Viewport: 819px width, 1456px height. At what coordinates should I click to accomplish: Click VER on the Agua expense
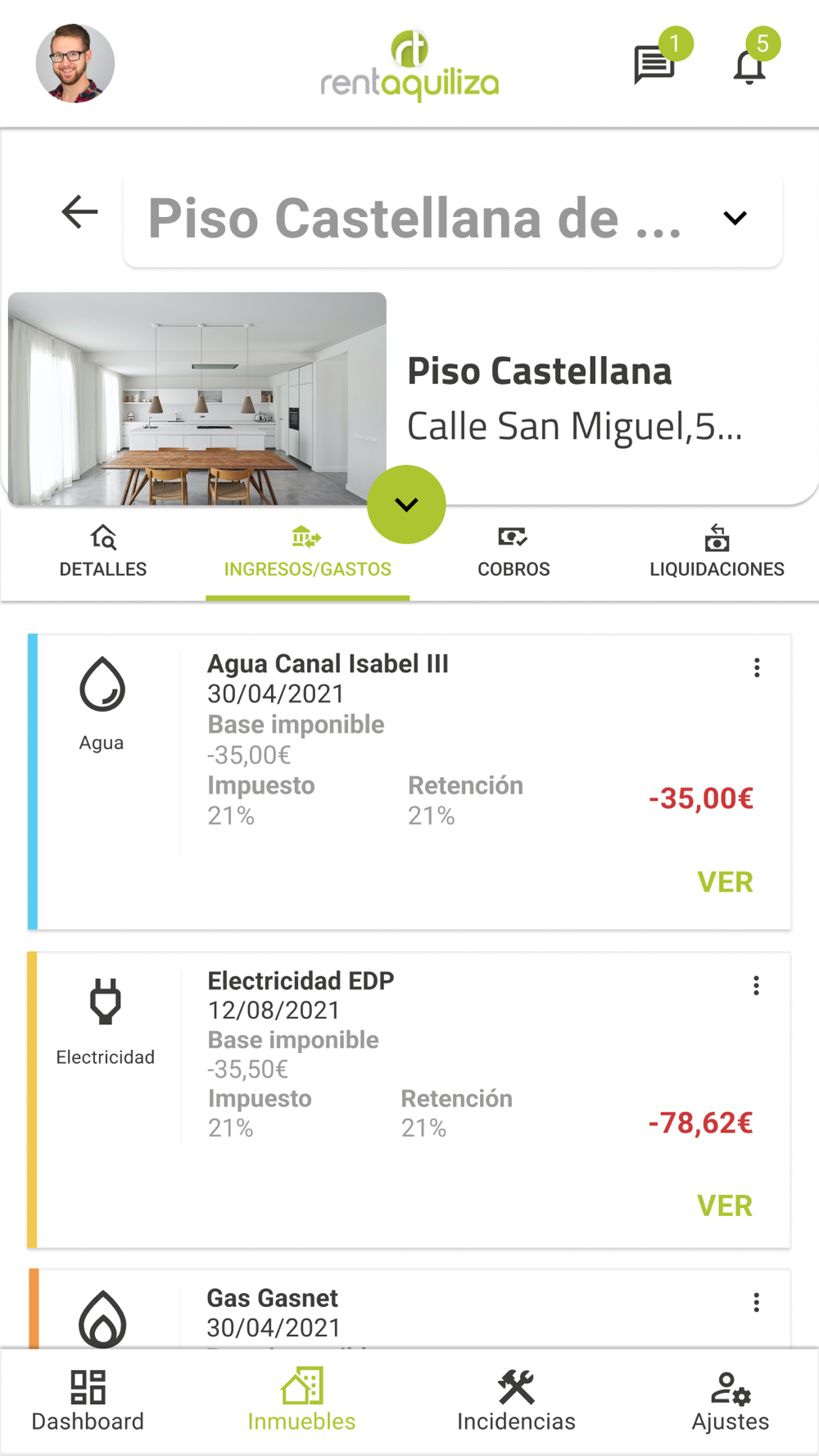click(x=725, y=882)
